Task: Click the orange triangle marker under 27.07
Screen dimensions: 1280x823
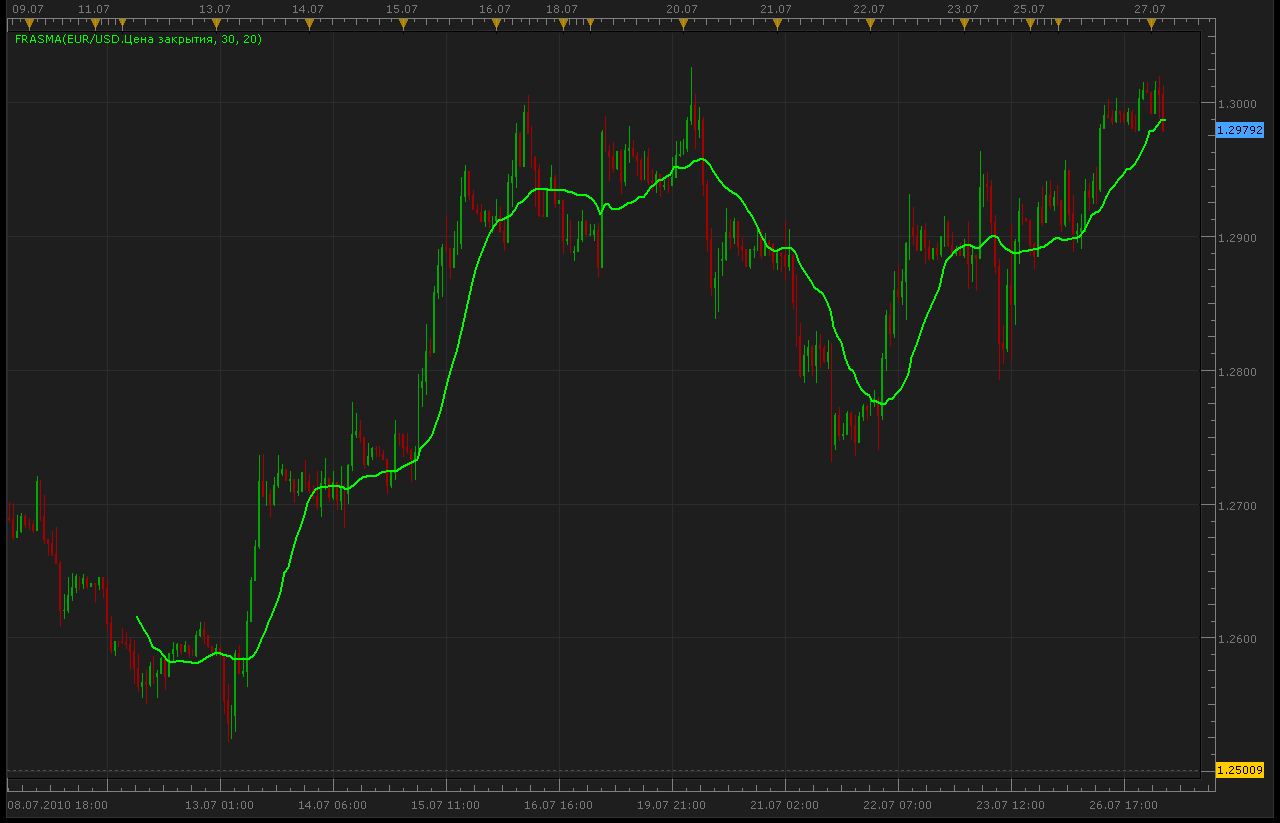Action: point(1151,23)
